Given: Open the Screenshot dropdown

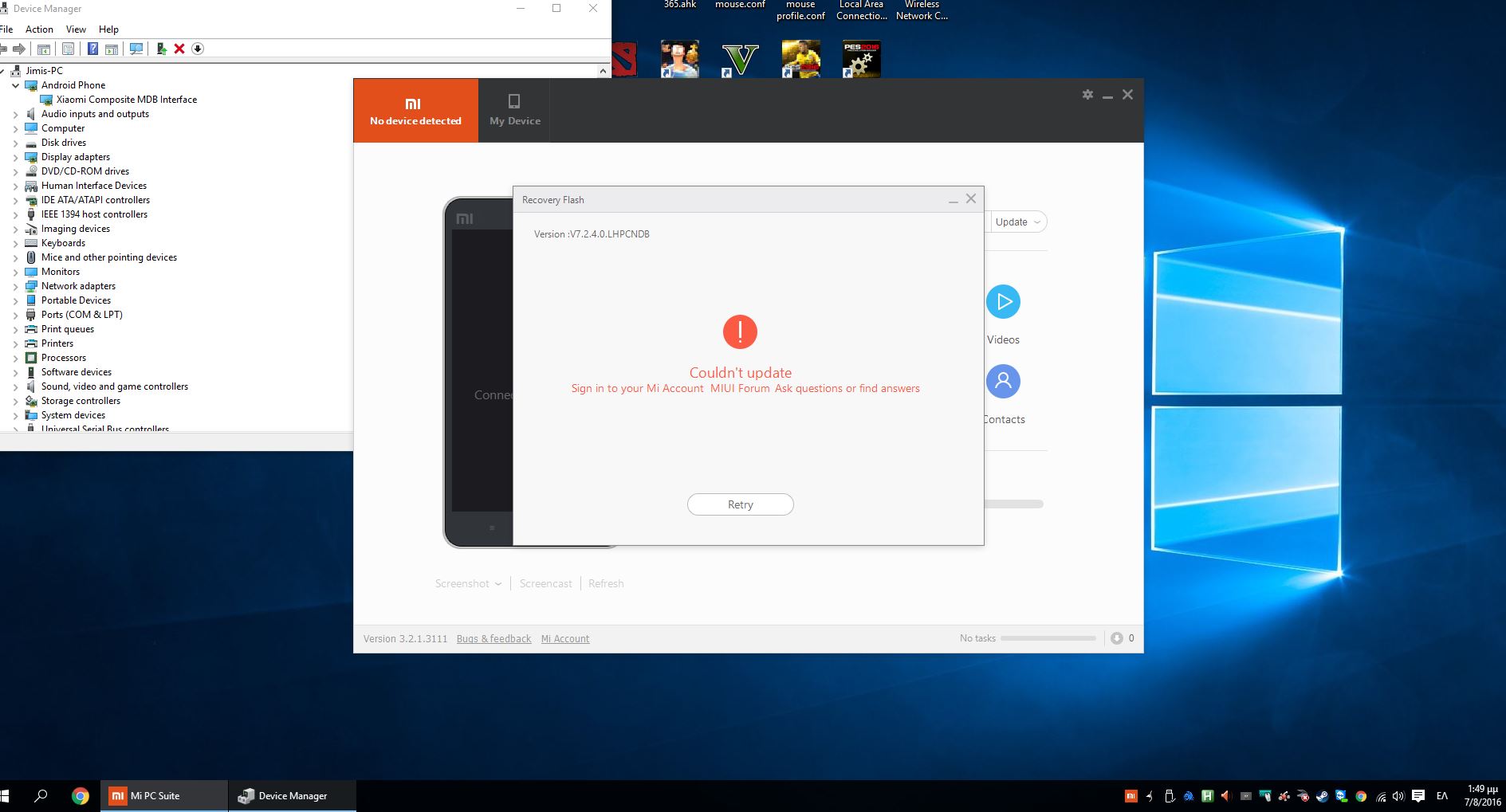Looking at the screenshot, I should 468,584.
